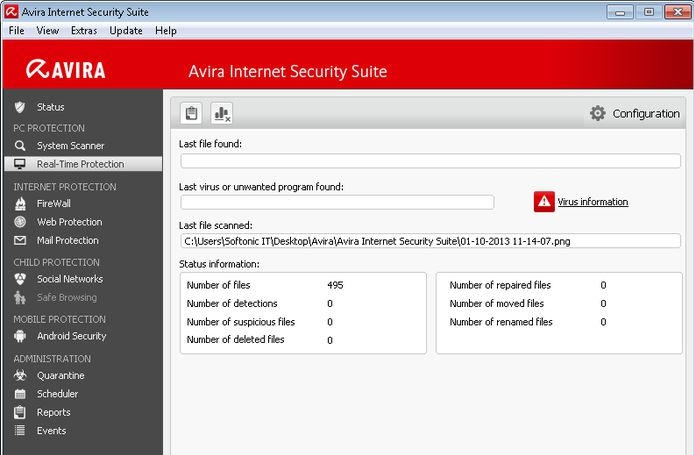Select Real-Time Protection in sidebar
Image resolution: width=694 pixels, height=455 pixels.
pos(83,164)
